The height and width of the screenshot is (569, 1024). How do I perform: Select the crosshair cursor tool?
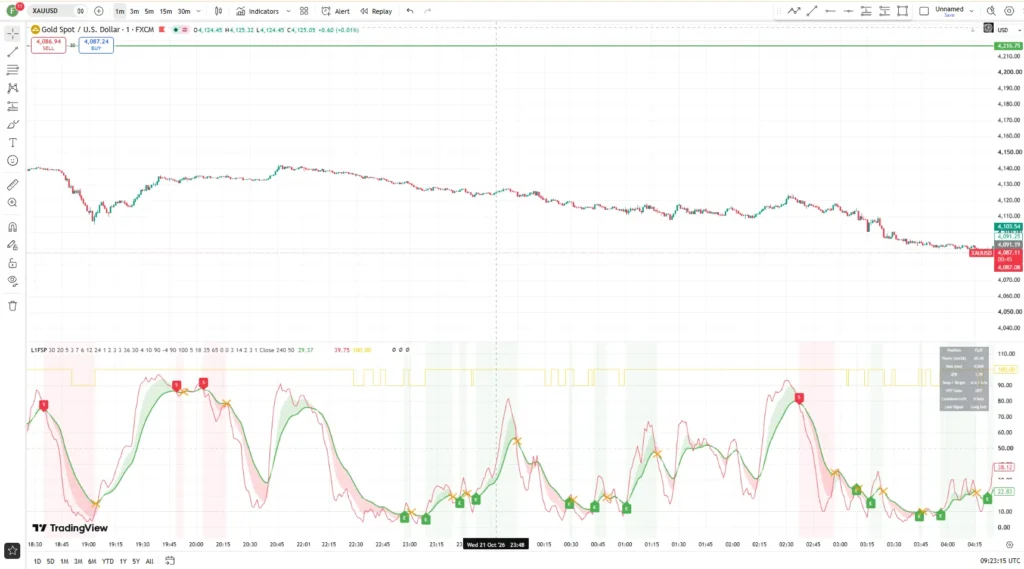pos(12,33)
